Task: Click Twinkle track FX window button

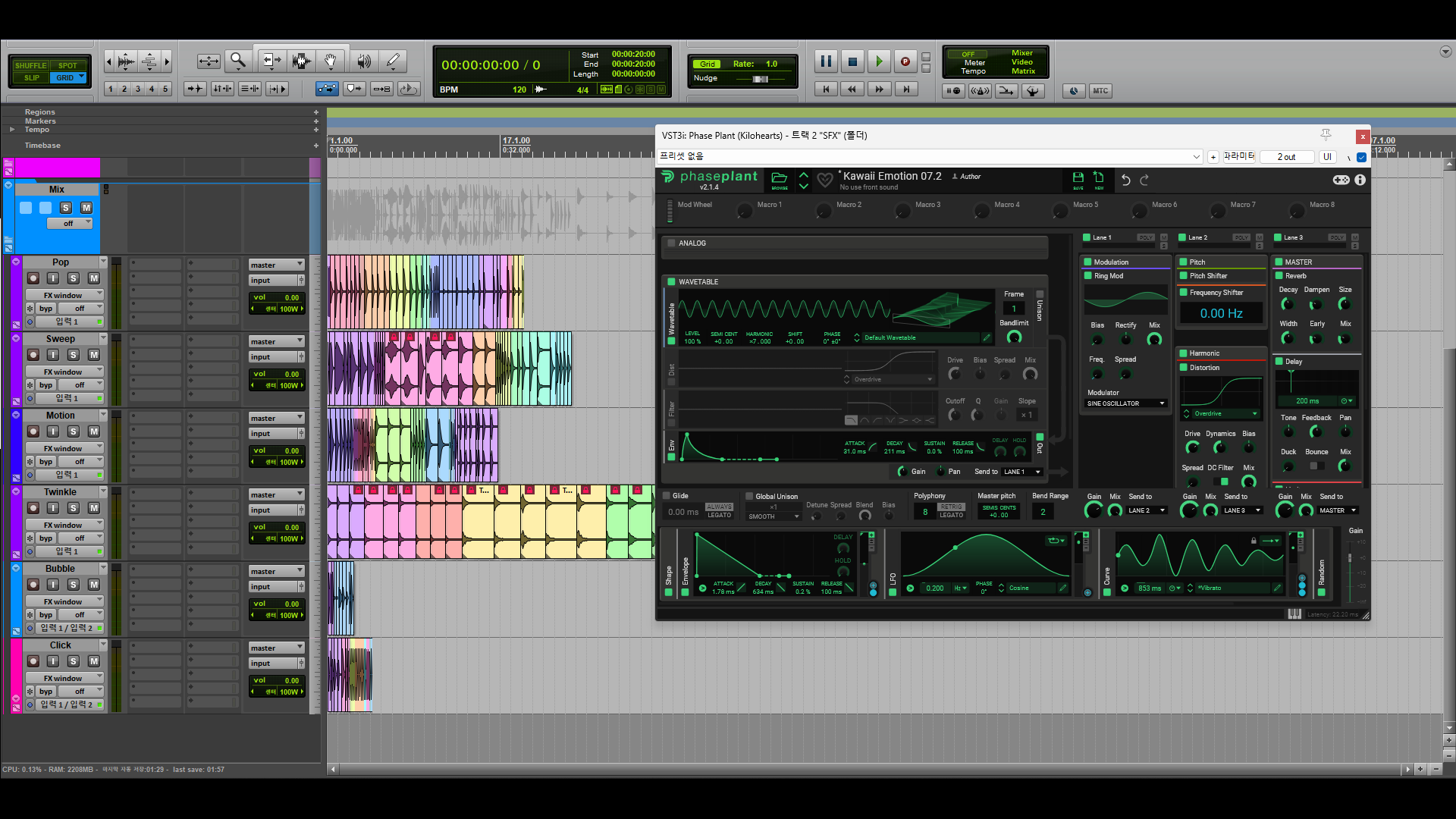Action: click(63, 525)
